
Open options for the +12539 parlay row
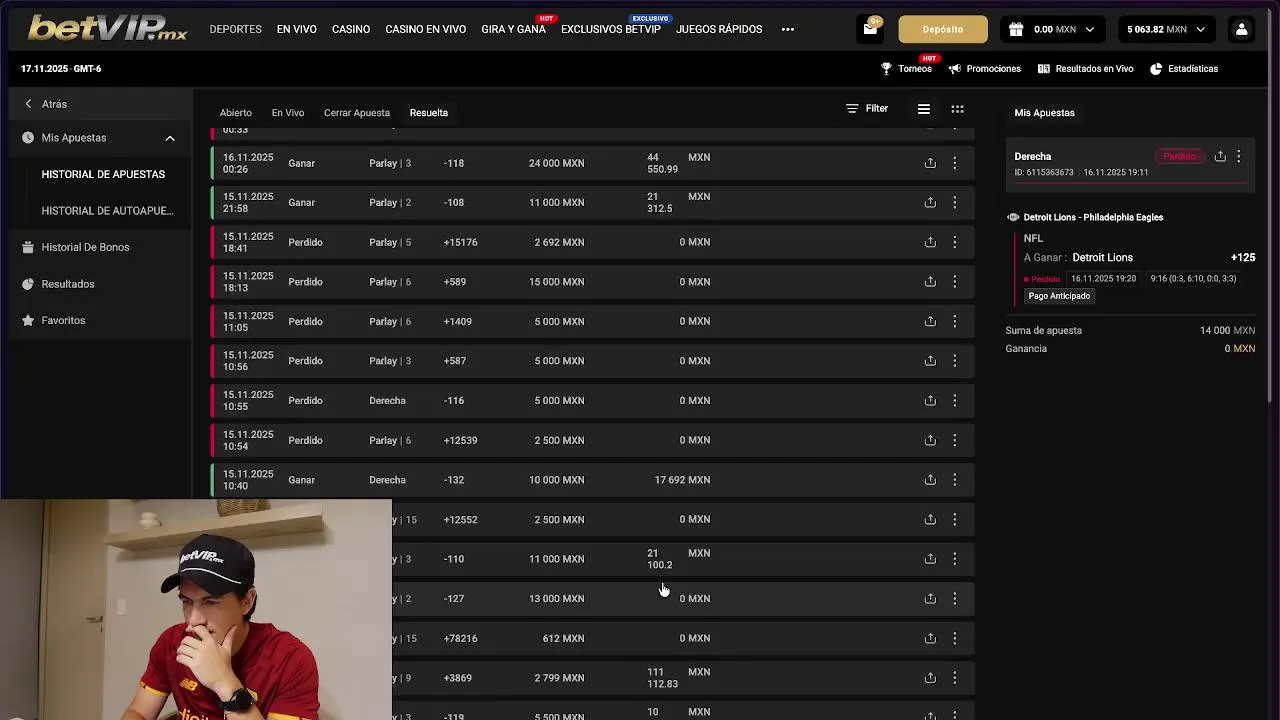coord(954,440)
